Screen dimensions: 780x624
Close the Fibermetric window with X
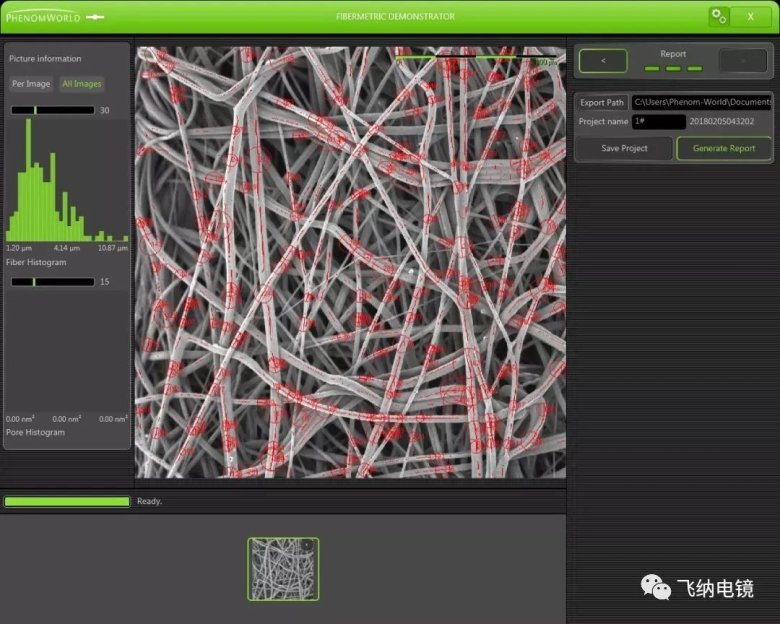pyautogui.click(x=750, y=16)
